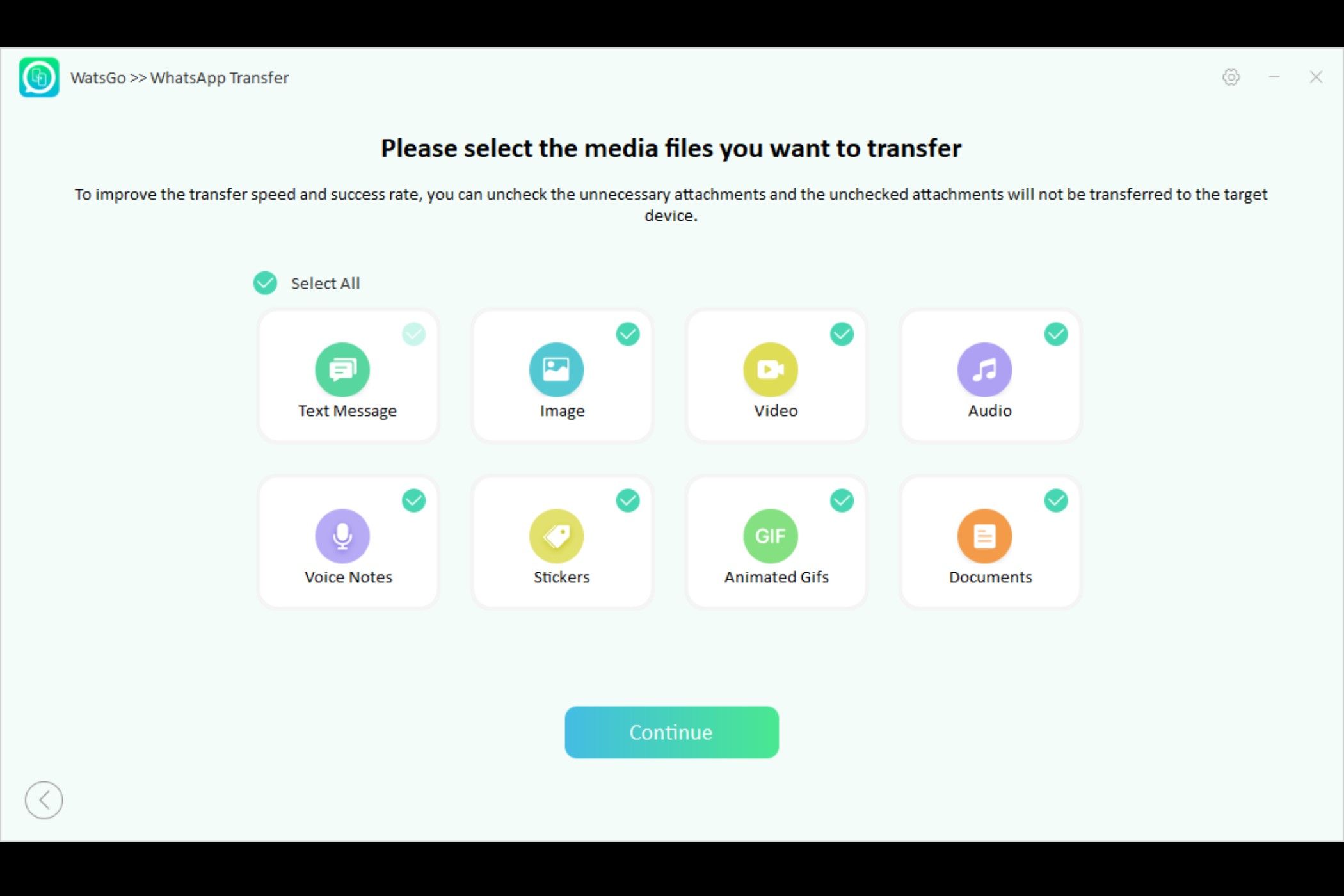Uncheck the Video transfer option

pyautogui.click(x=843, y=333)
